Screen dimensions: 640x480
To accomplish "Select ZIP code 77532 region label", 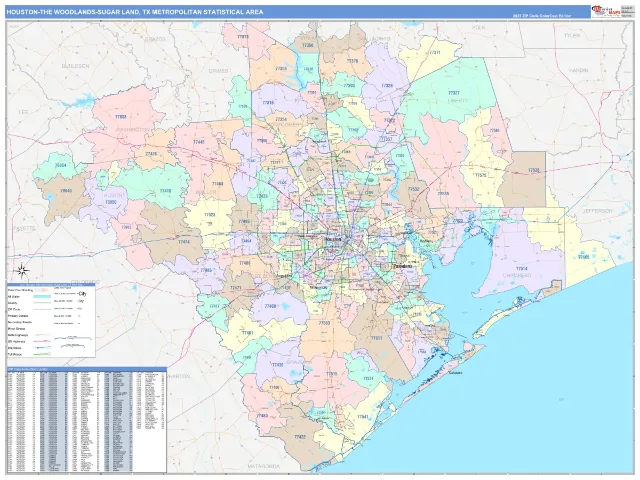I will pyautogui.click(x=414, y=189).
